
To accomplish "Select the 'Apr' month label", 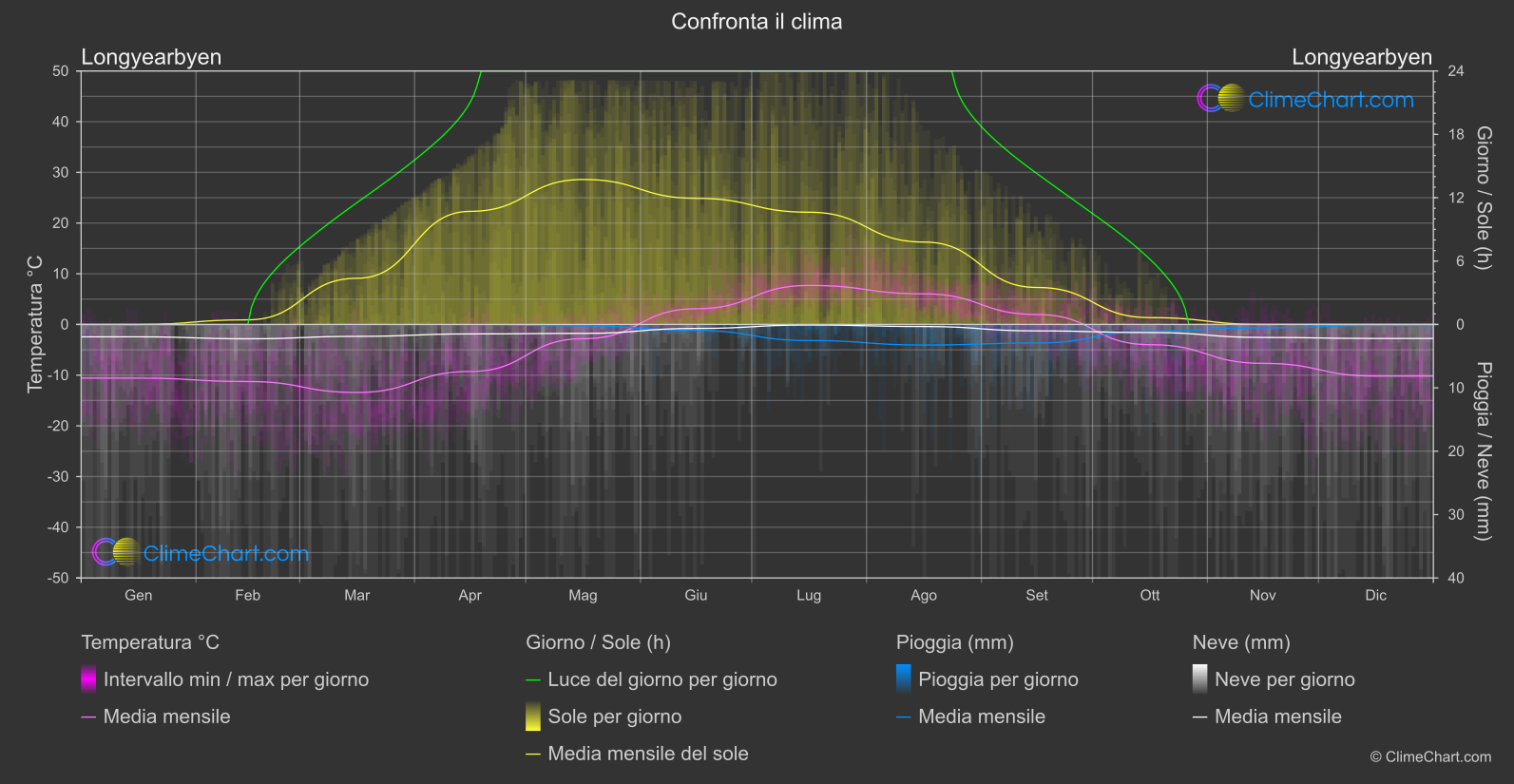I will 470,595.
